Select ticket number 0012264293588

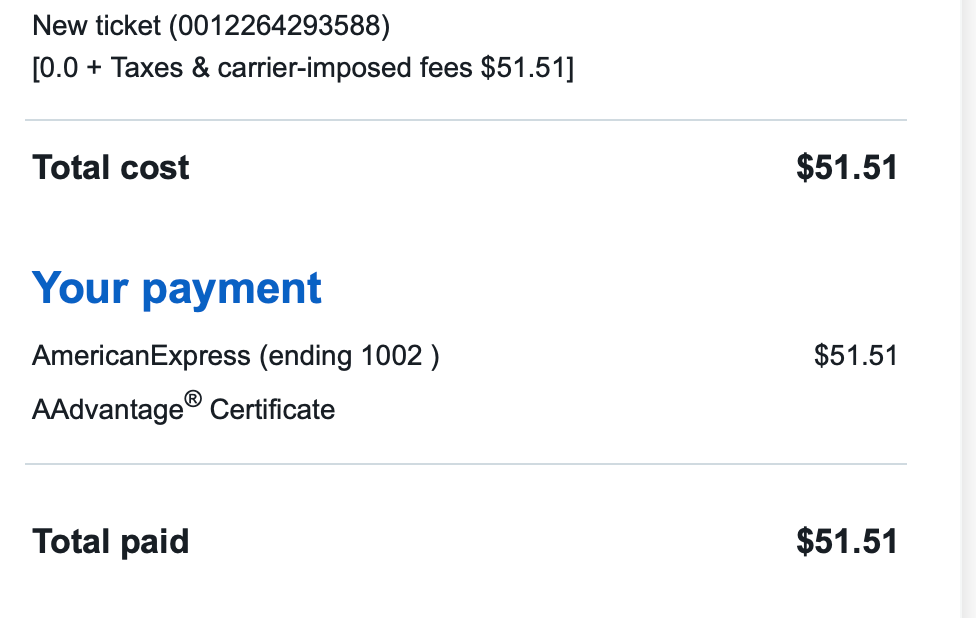pyautogui.click(x=279, y=26)
